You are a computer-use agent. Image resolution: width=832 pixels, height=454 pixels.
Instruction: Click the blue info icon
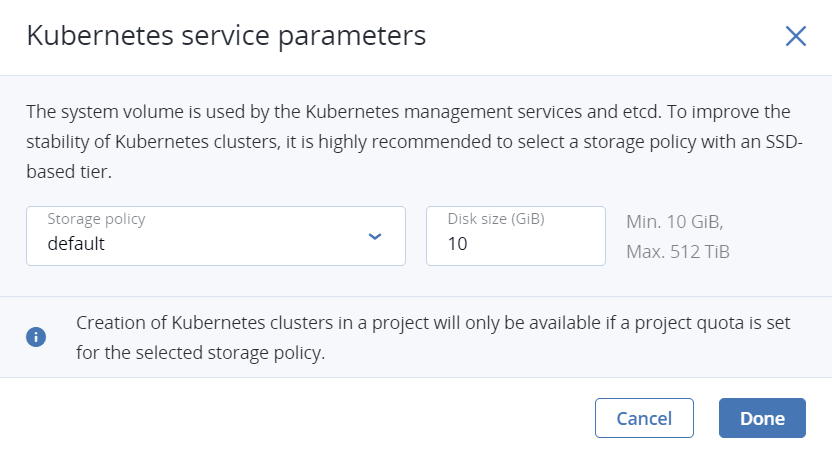36,337
